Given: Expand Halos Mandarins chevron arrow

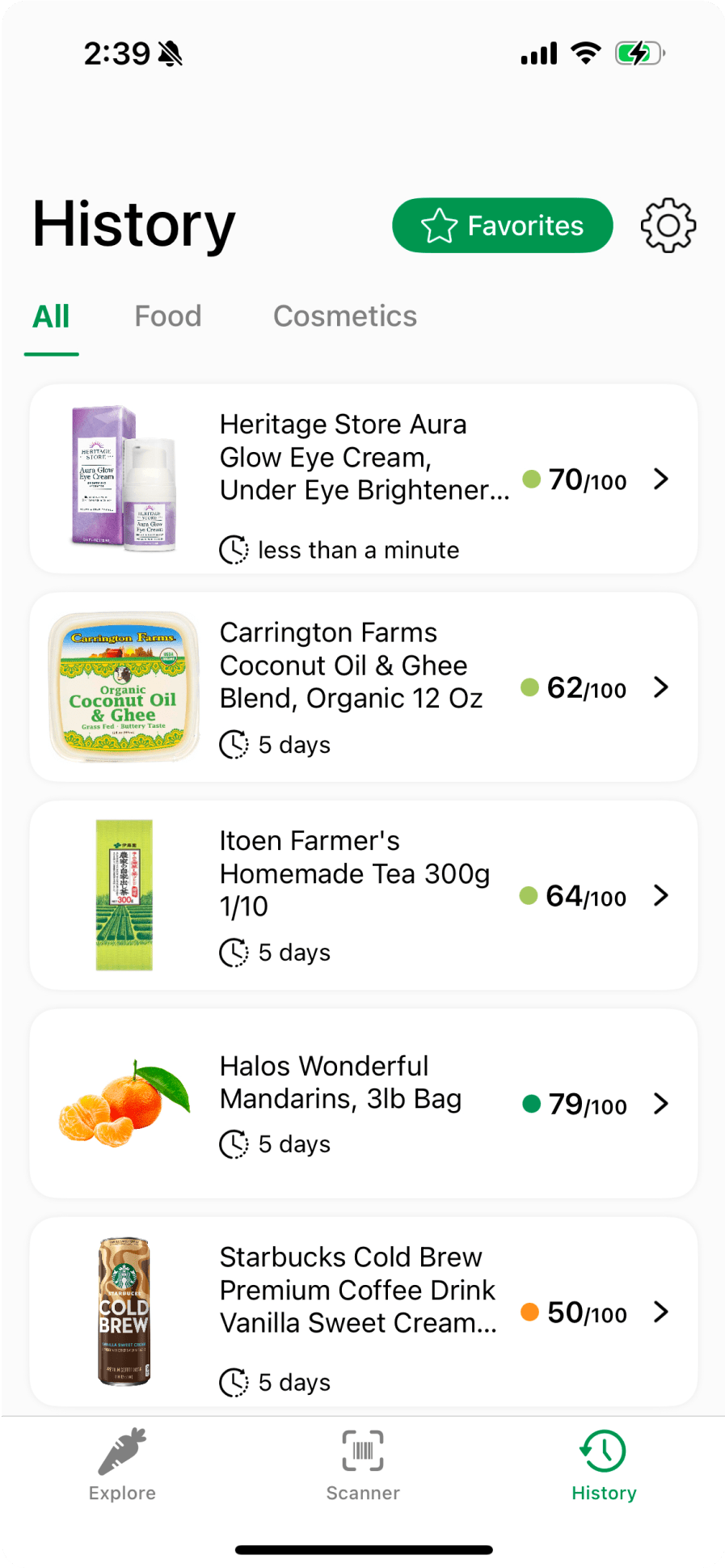Looking at the screenshot, I should [x=661, y=1104].
